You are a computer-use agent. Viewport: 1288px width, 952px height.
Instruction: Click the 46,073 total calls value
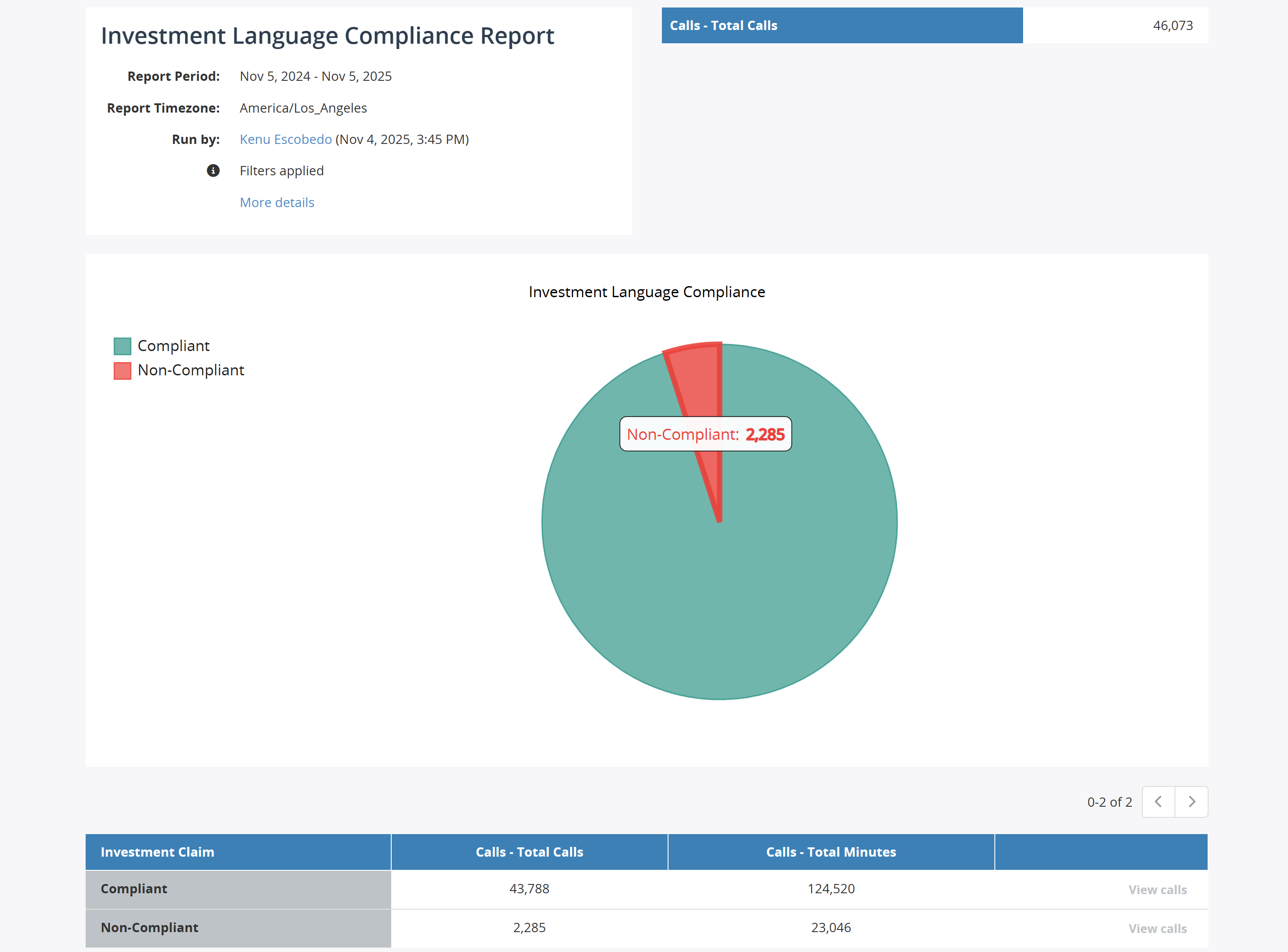1173,25
